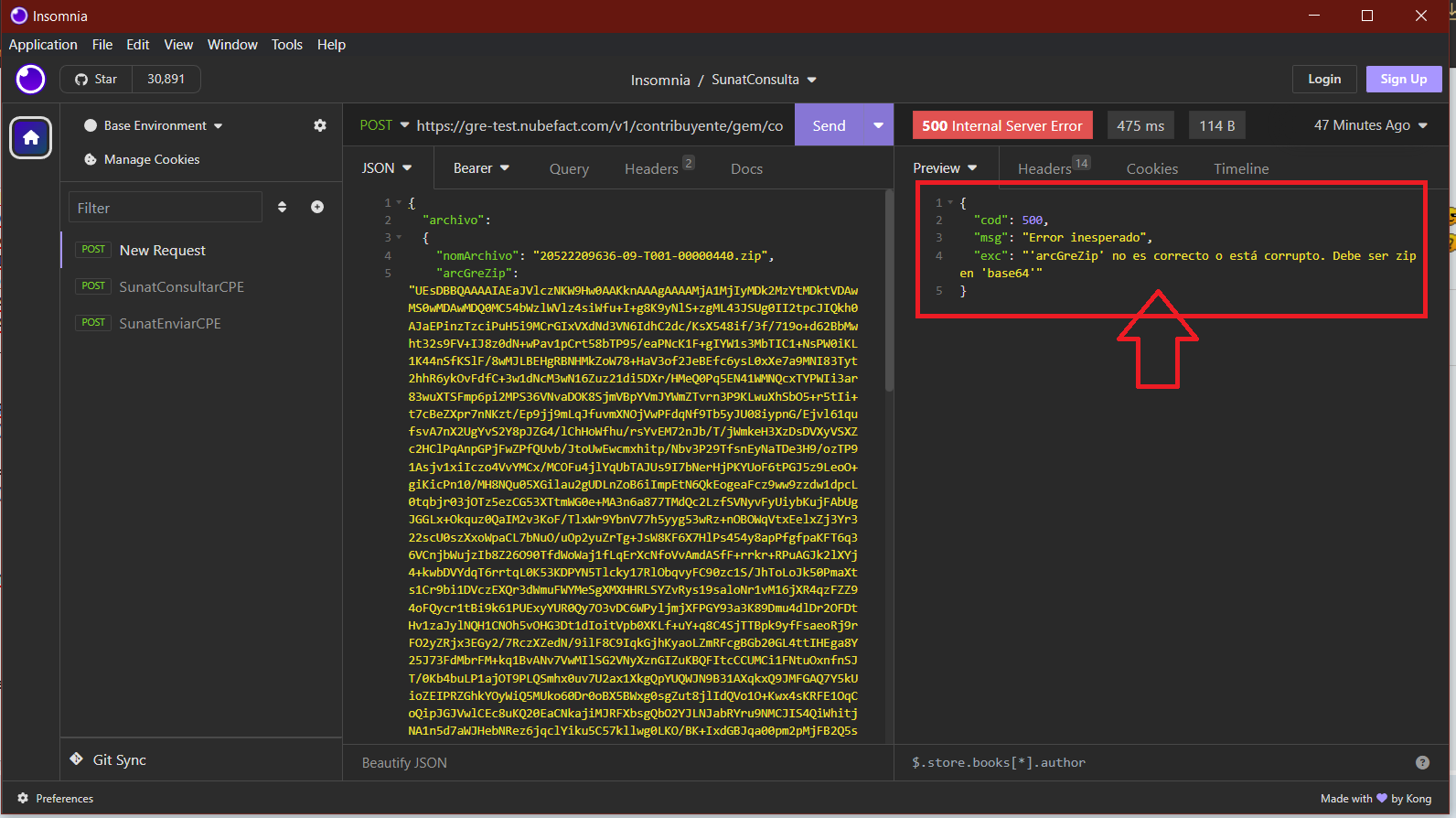Switch to the response Timeline tab

(x=1240, y=168)
